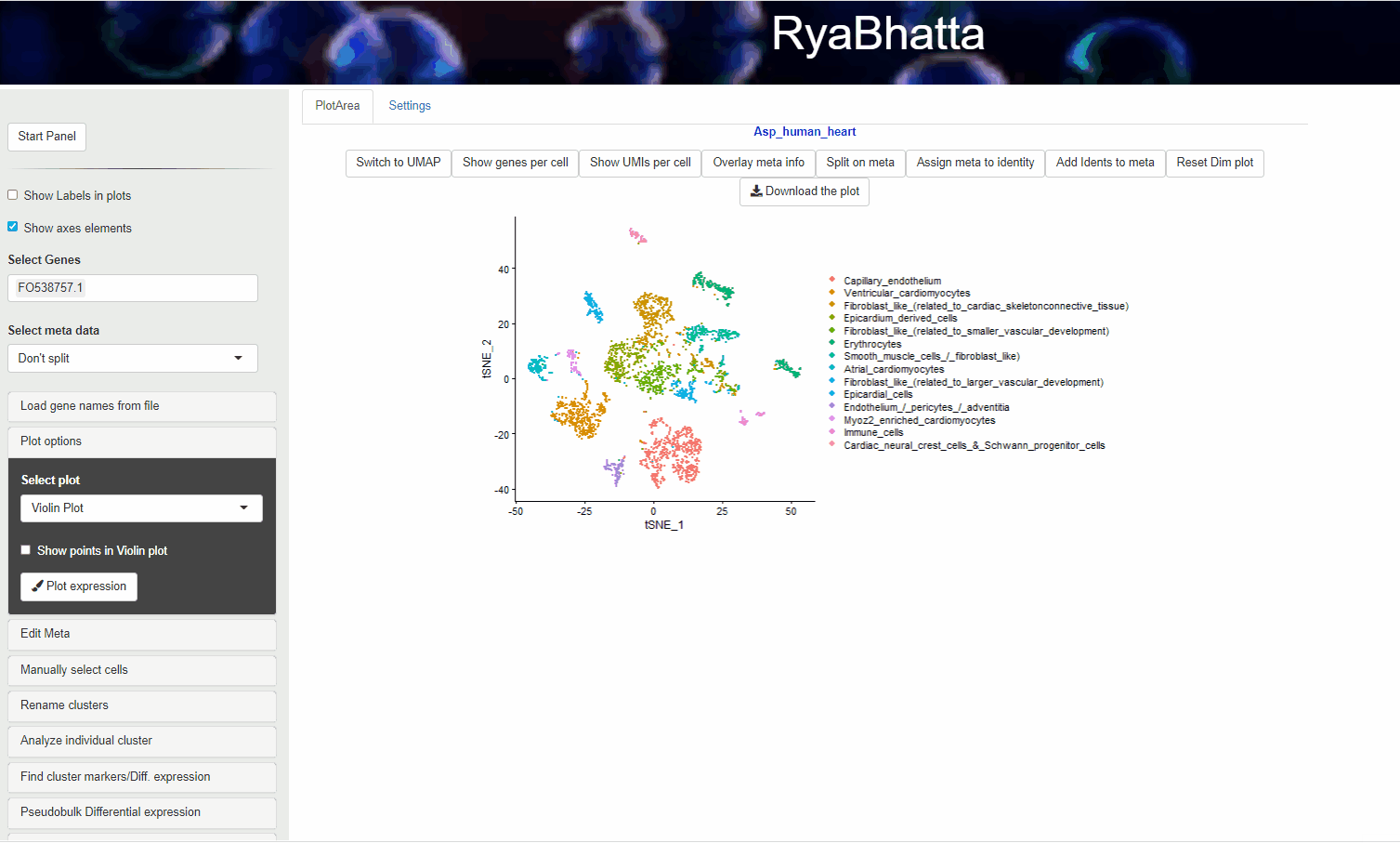
Task: Open the Violin Plot selection dropdown
Action: click(141, 508)
